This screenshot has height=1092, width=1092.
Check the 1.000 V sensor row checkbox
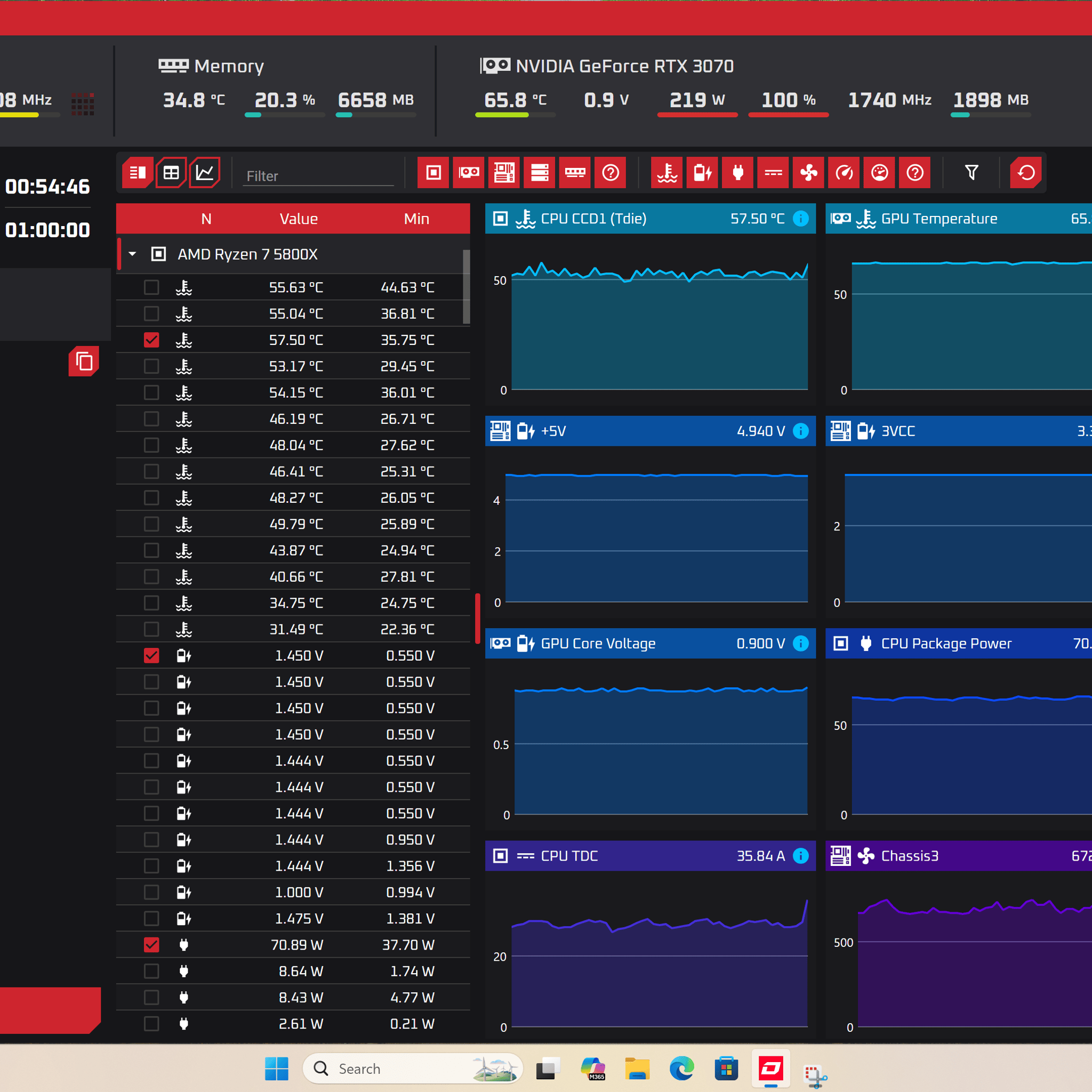tap(151, 892)
